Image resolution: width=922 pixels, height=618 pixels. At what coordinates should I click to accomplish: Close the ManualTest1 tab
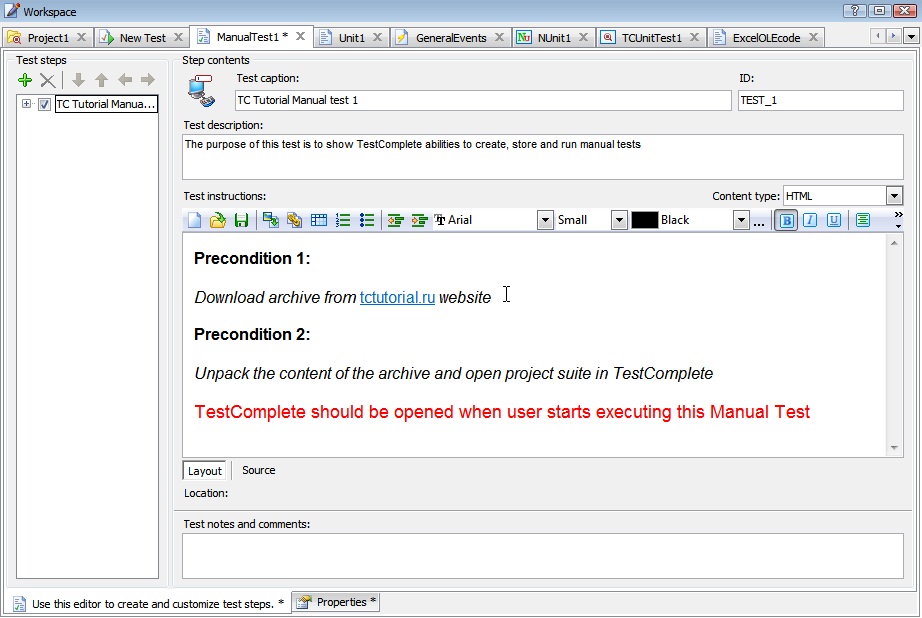click(300, 36)
